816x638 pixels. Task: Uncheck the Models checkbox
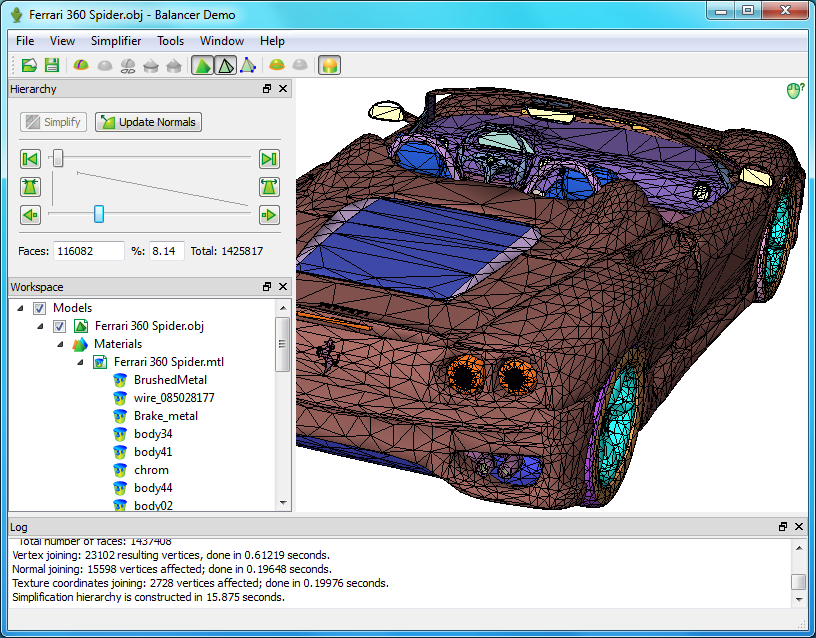[x=40, y=308]
